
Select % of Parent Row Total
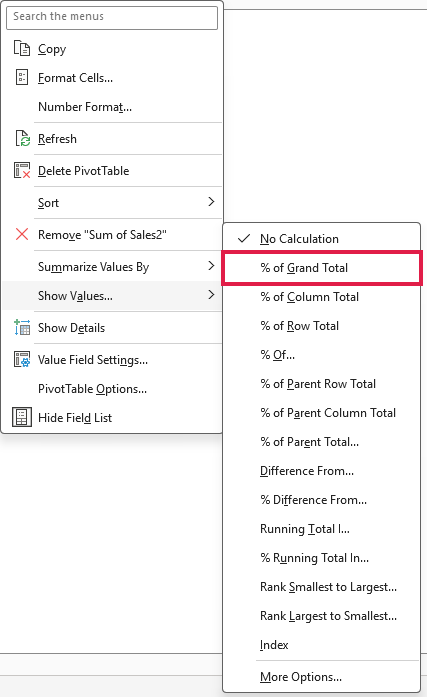321,384
